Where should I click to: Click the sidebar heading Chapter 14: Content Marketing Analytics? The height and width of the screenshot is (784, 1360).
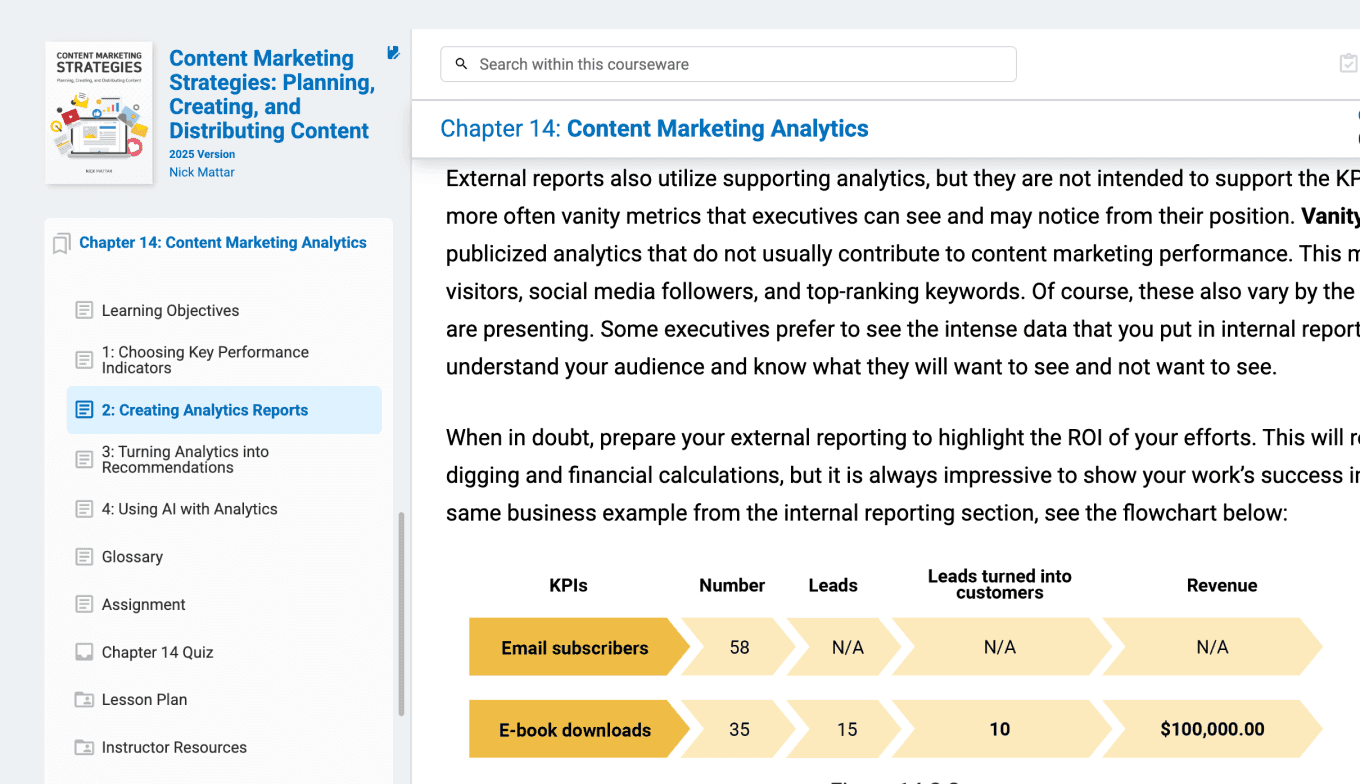click(222, 243)
